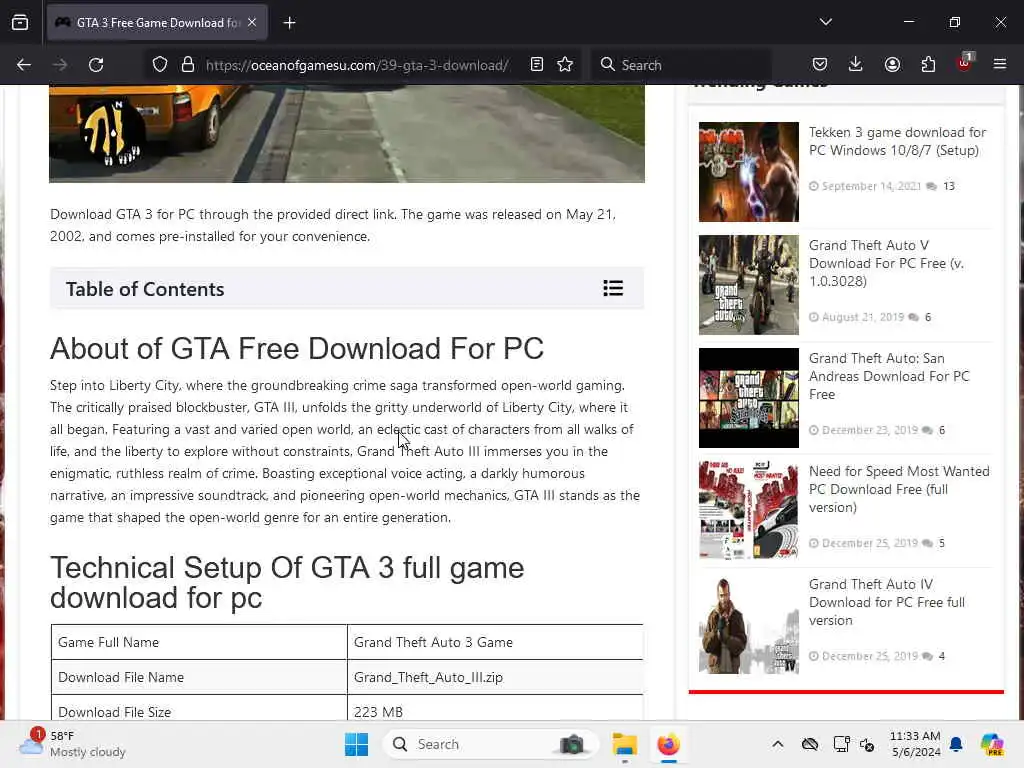Show hidden system tray icons
1024x768 pixels.
click(777, 744)
